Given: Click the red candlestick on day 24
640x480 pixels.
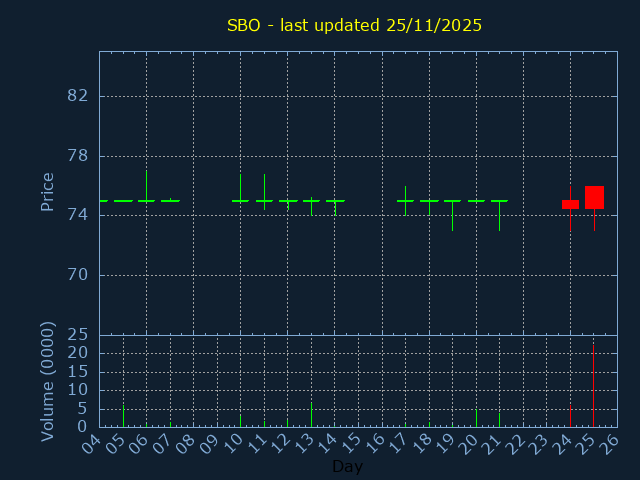Looking at the screenshot, I should (570, 204).
